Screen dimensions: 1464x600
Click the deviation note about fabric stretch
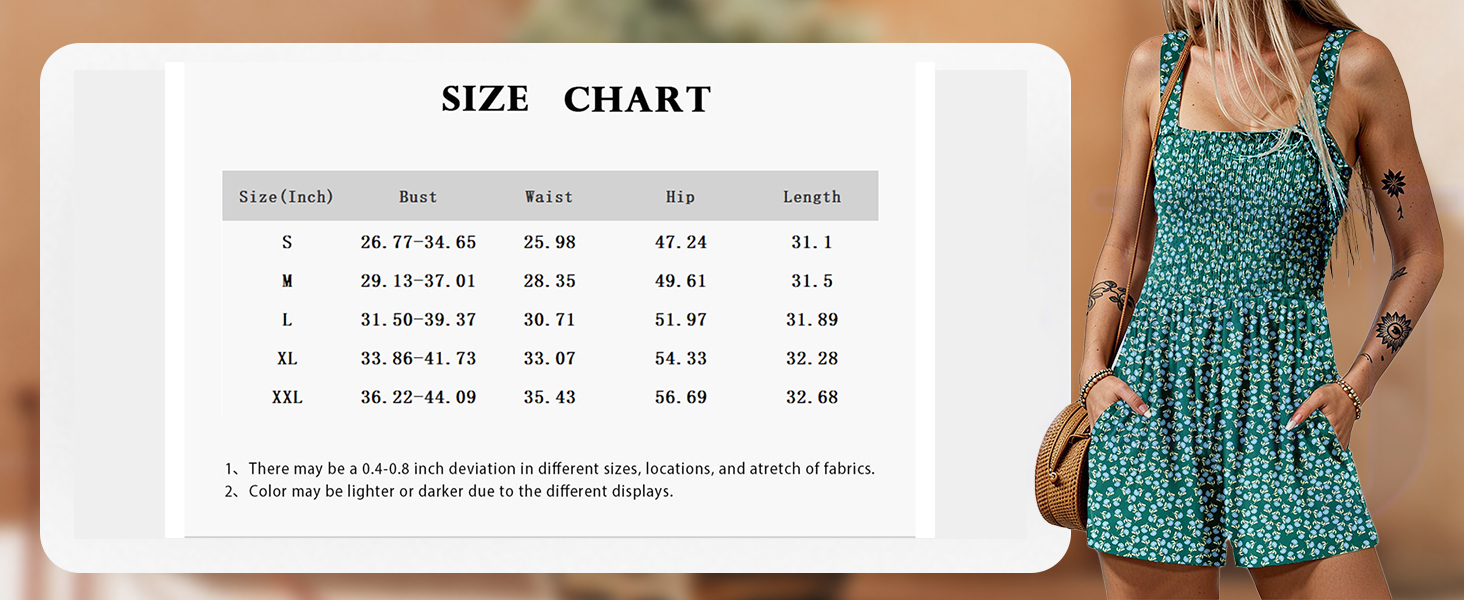tap(550, 468)
